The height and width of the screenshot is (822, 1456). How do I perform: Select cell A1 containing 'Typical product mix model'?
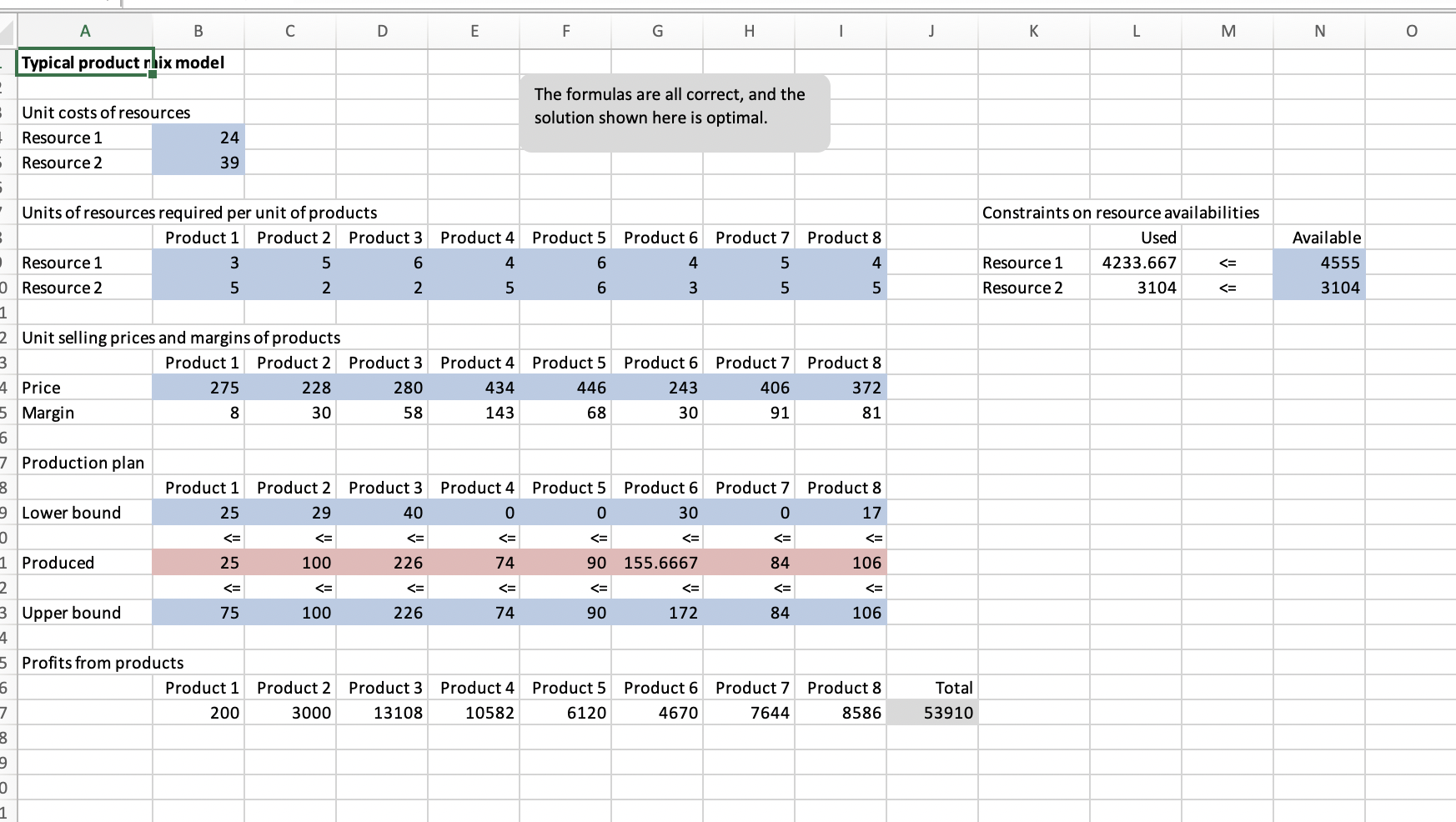click(x=86, y=63)
